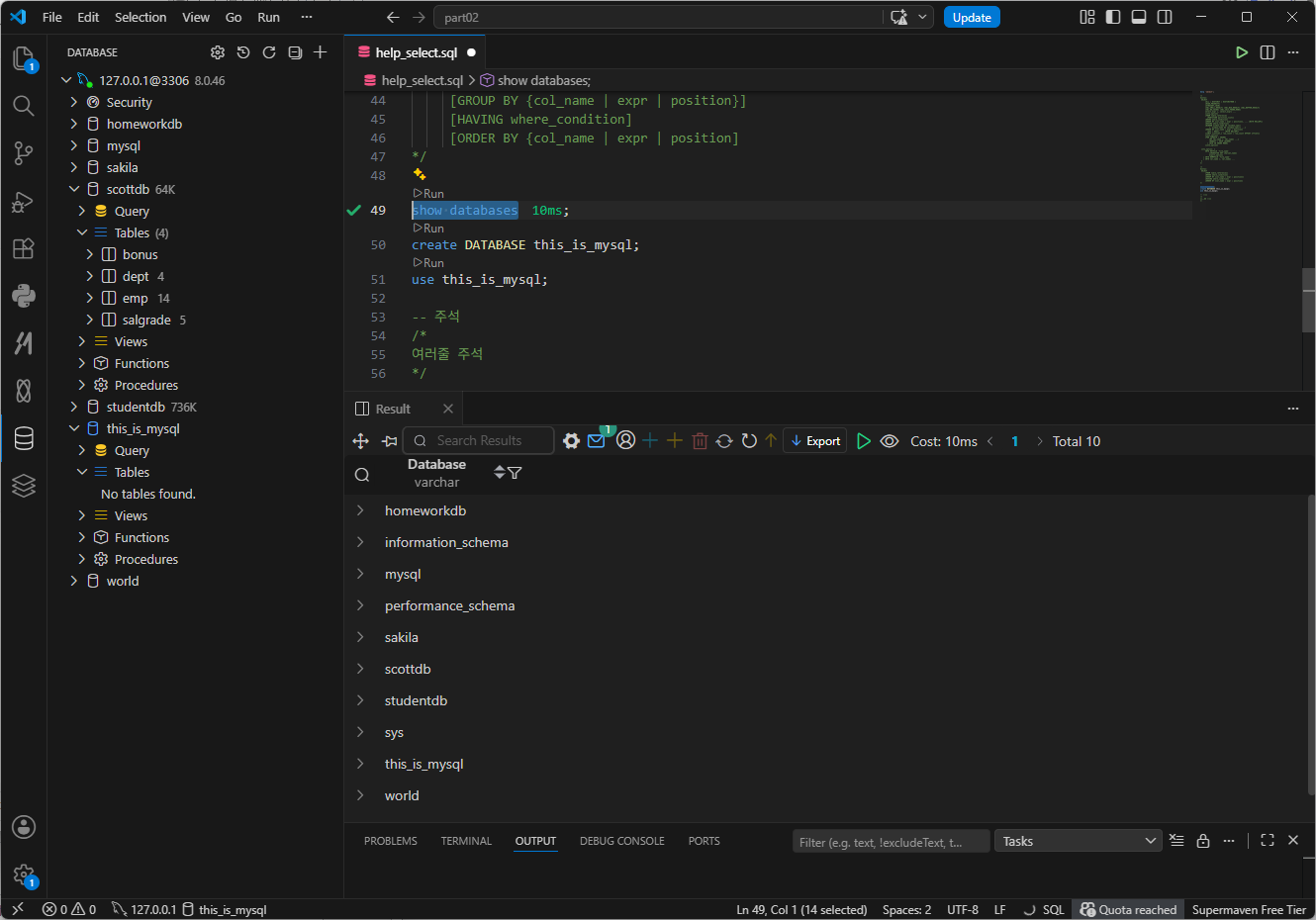The width and height of the screenshot is (1316, 920).
Task: Click the mail notification icon in results
Action: 597,441
